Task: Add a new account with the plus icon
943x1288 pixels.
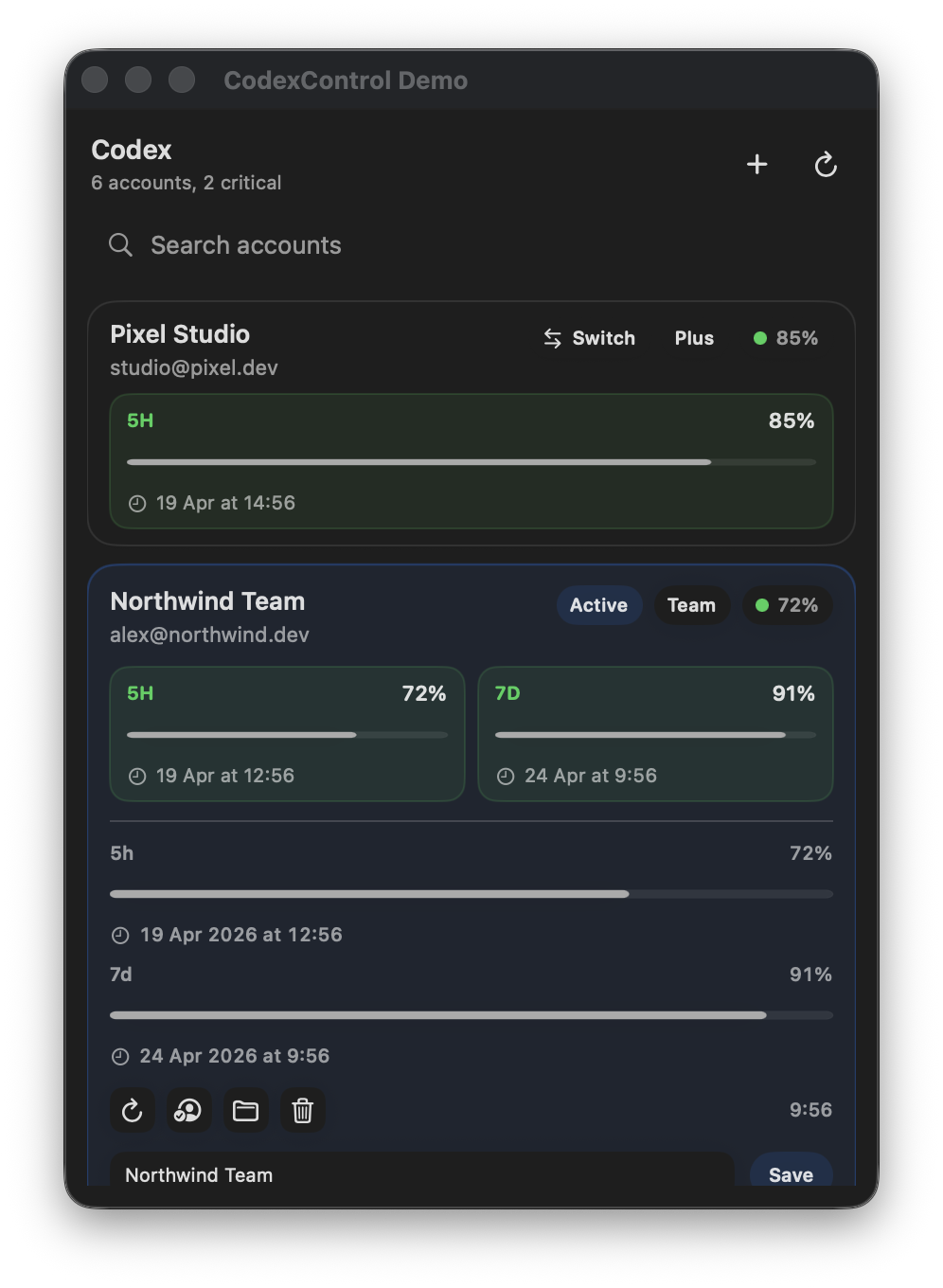Action: [x=756, y=164]
